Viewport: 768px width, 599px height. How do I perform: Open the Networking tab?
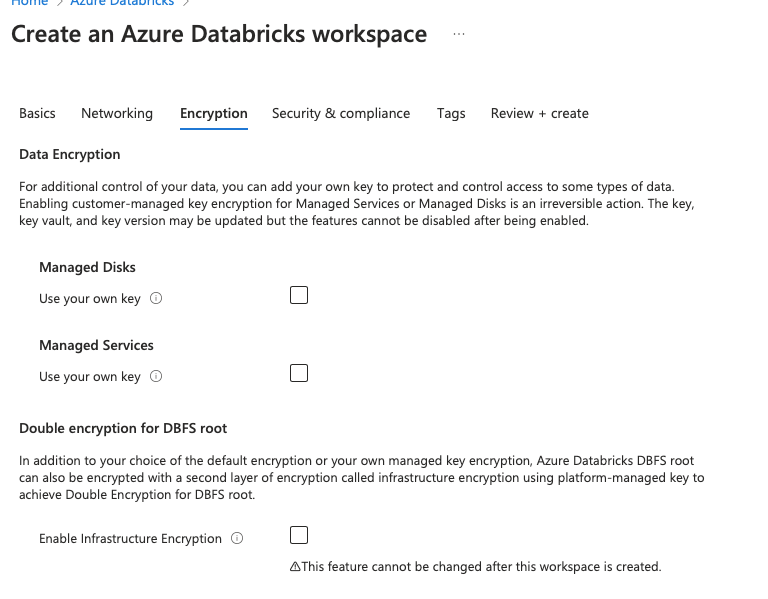point(117,113)
